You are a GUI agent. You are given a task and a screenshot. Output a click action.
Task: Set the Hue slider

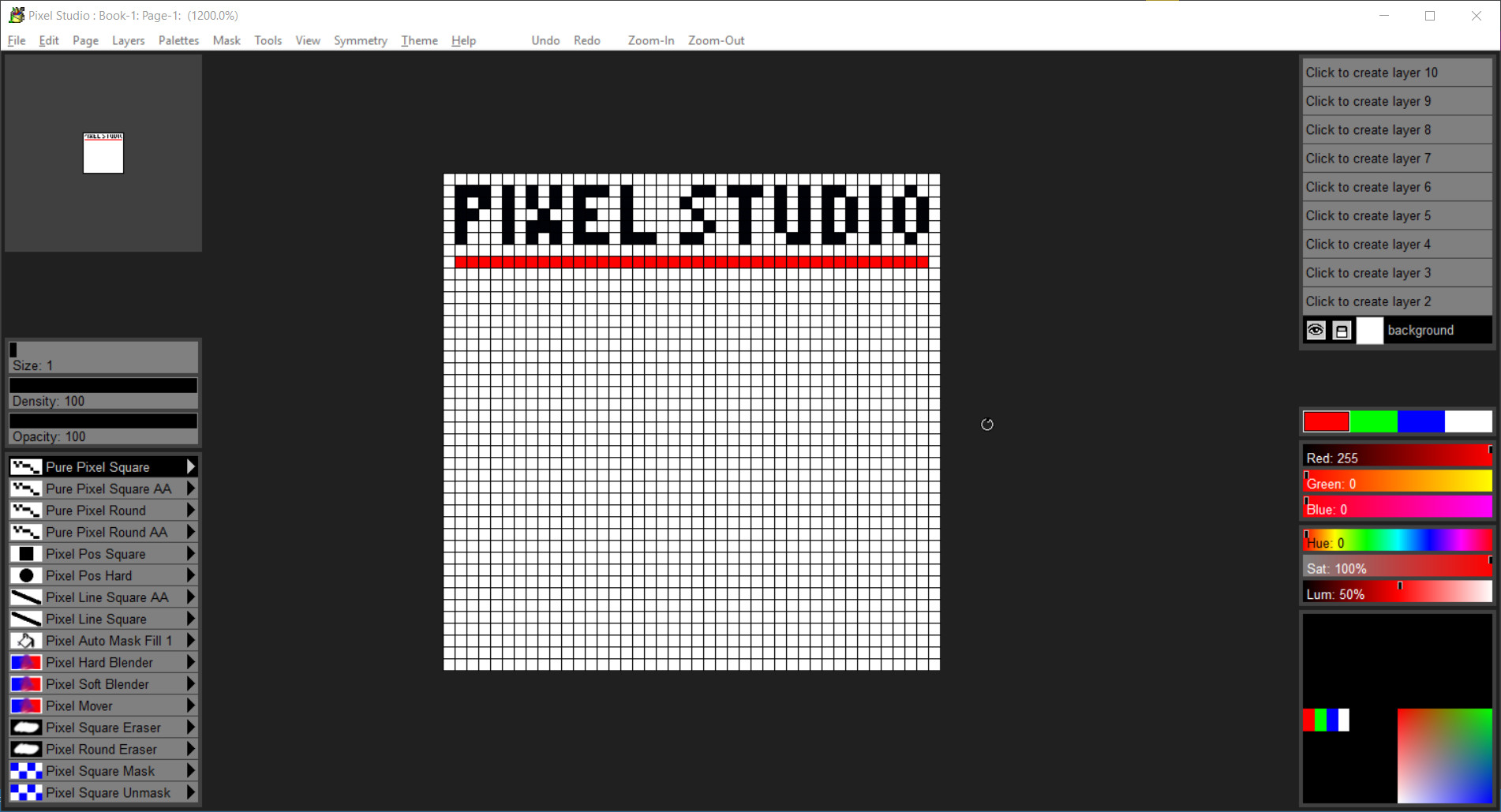(x=1397, y=541)
